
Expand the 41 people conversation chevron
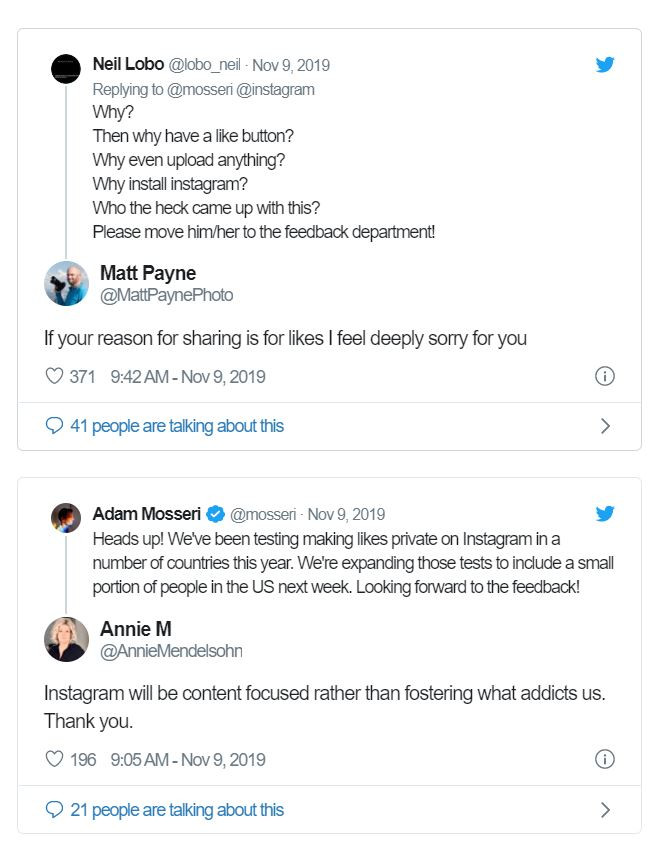(x=604, y=426)
